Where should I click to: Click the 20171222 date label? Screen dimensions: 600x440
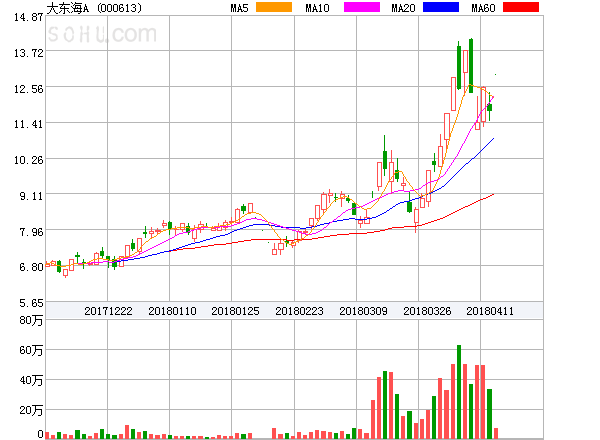point(108,311)
